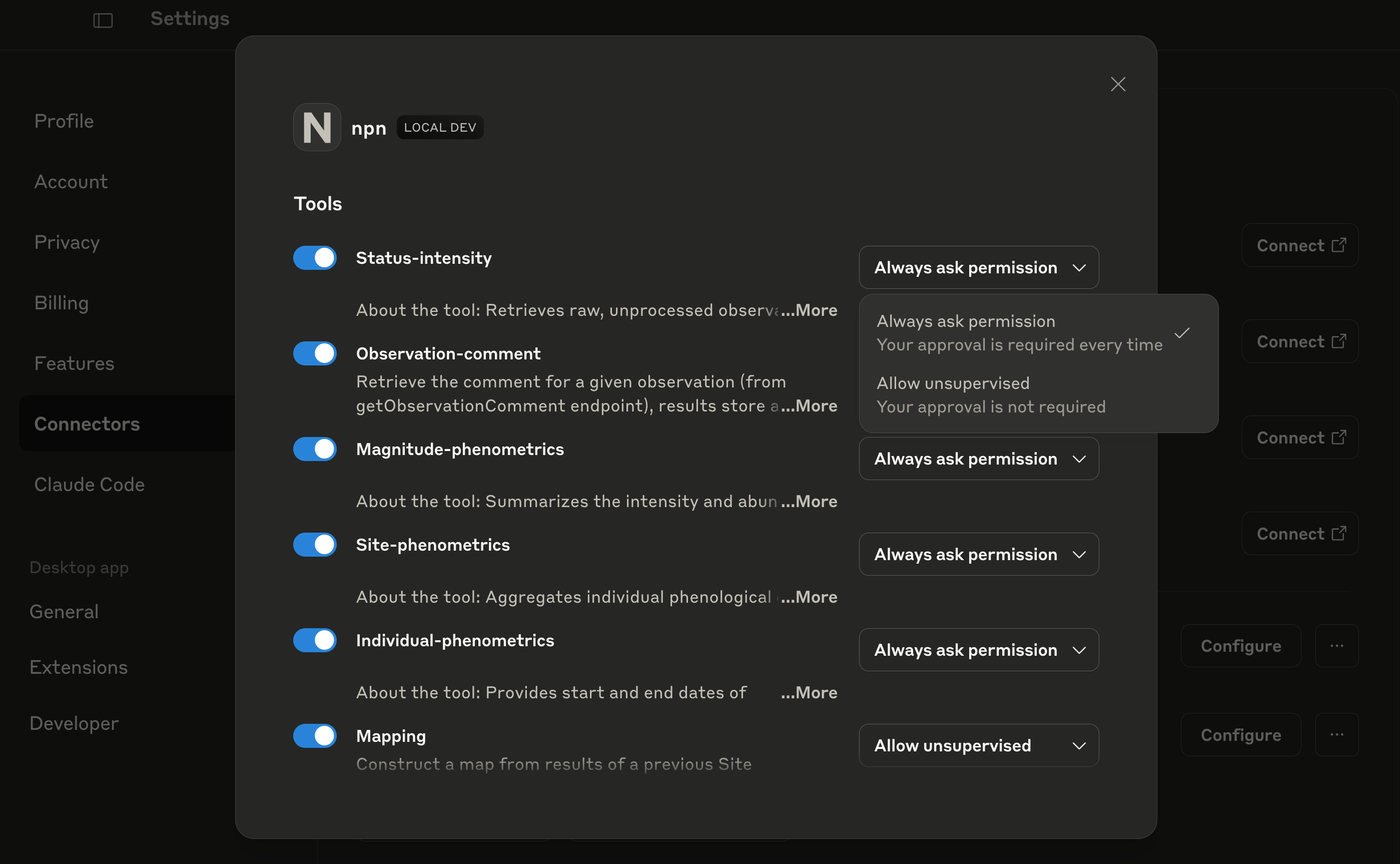Expand Magnitude-phenometrics description via More
Image resolution: width=1400 pixels, height=864 pixels.
pos(809,501)
